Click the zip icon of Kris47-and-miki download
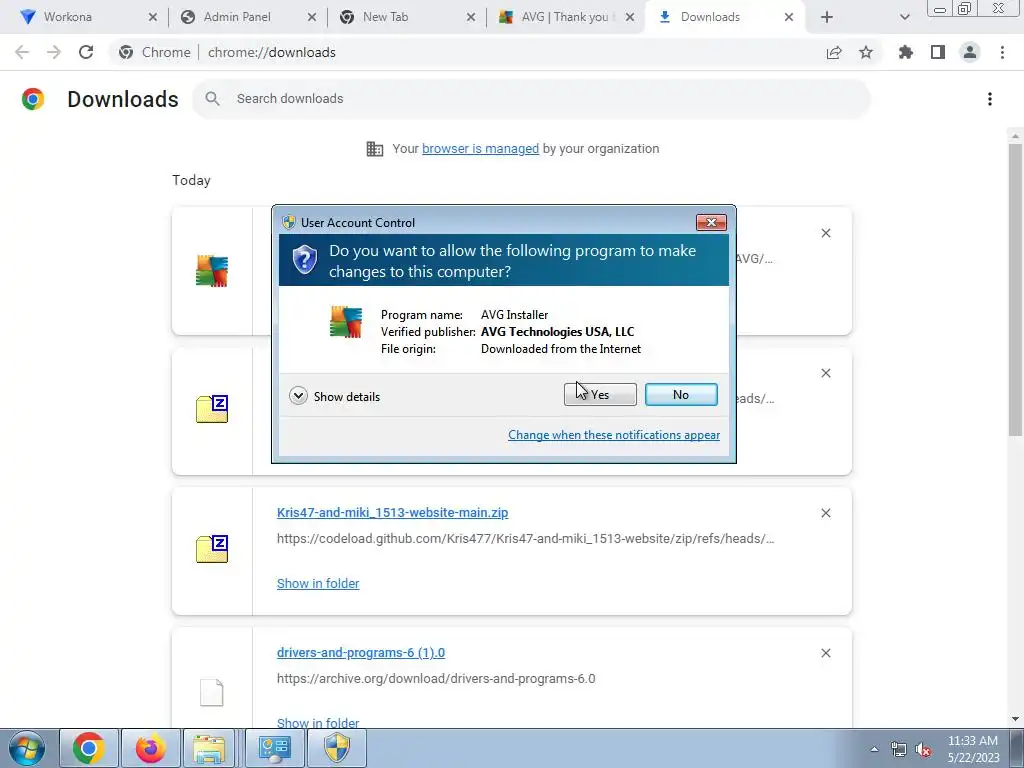Screen dimensions: 1024x768 point(212,549)
